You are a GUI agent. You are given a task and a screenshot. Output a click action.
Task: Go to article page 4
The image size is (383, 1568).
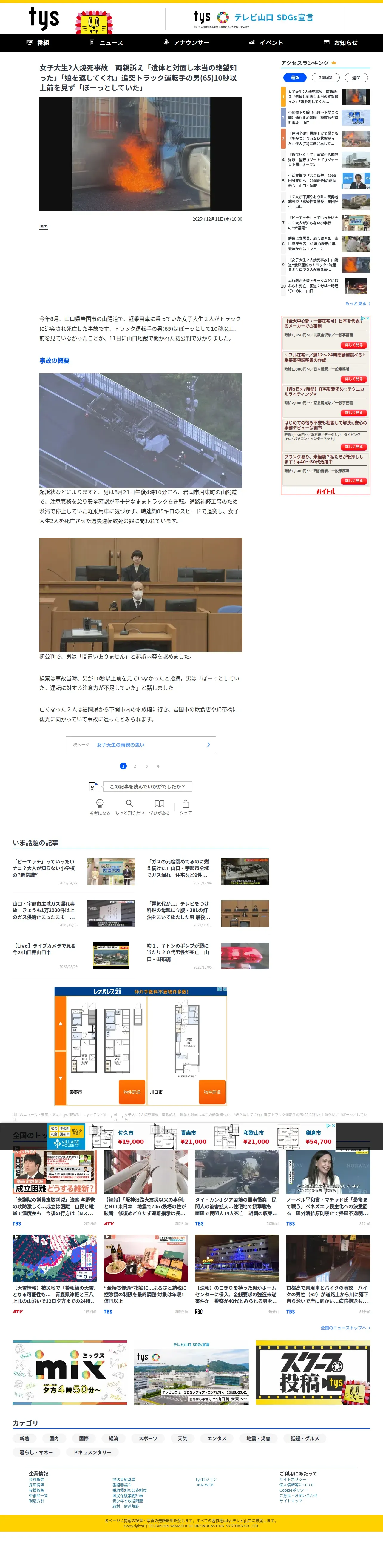click(158, 766)
